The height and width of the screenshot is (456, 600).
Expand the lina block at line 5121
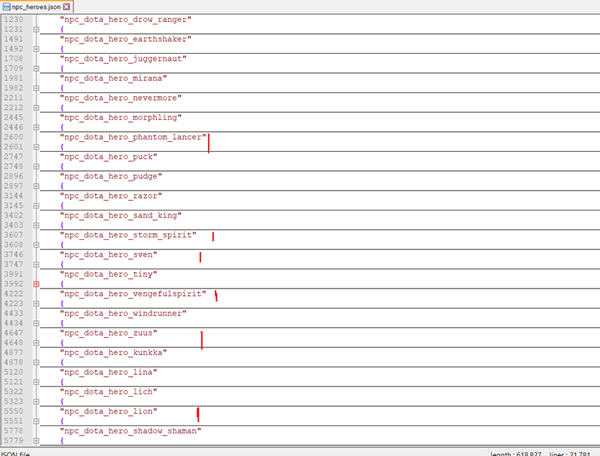tap(36, 382)
